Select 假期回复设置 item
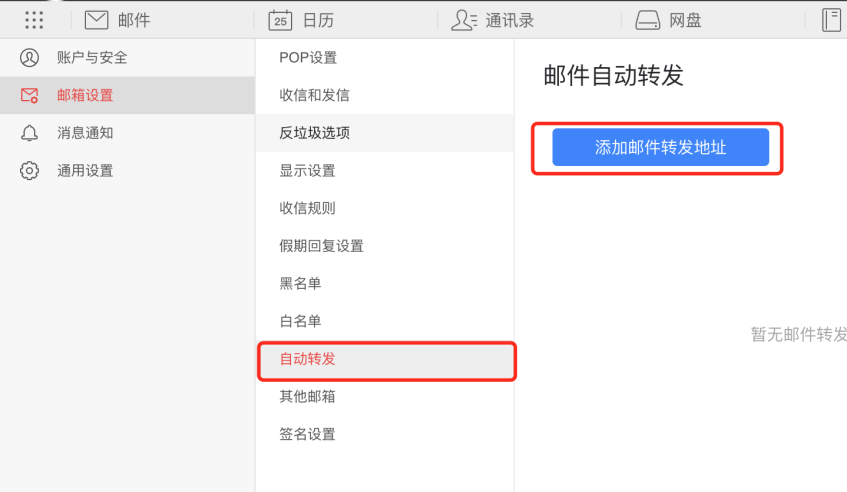The height and width of the screenshot is (492, 847). pyautogui.click(x=385, y=246)
